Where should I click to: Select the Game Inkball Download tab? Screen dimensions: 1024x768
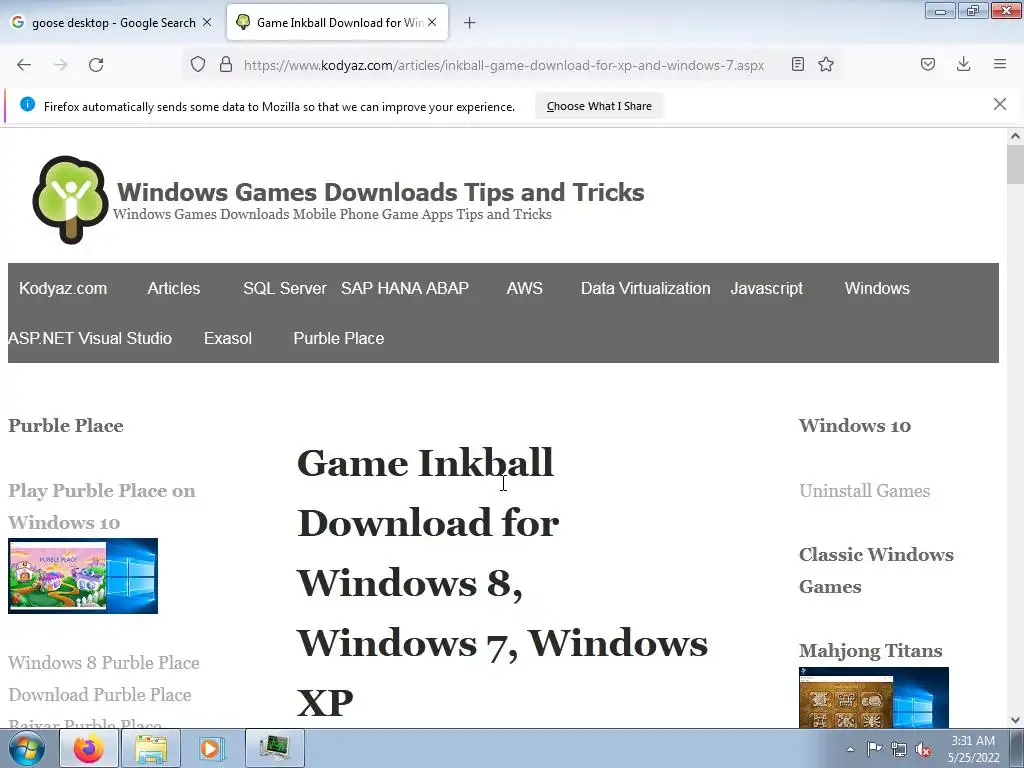pyautogui.click(x=337, y=23)
